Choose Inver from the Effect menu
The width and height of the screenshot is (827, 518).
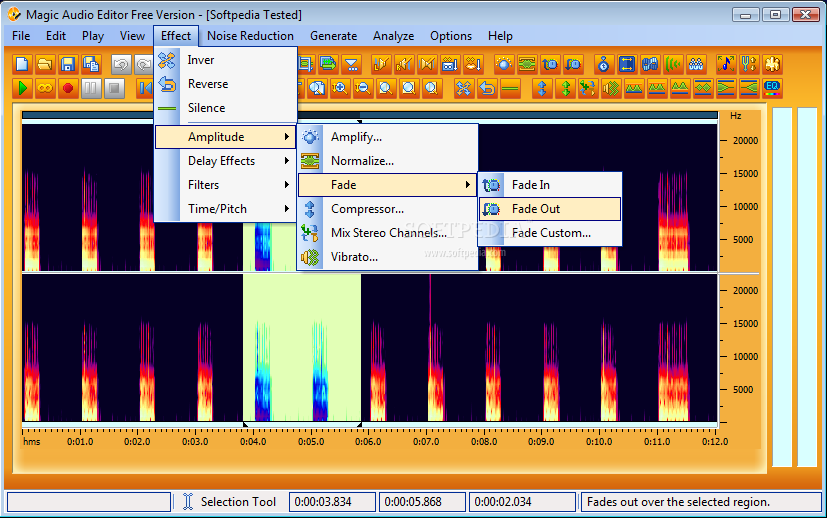(226, 60)
